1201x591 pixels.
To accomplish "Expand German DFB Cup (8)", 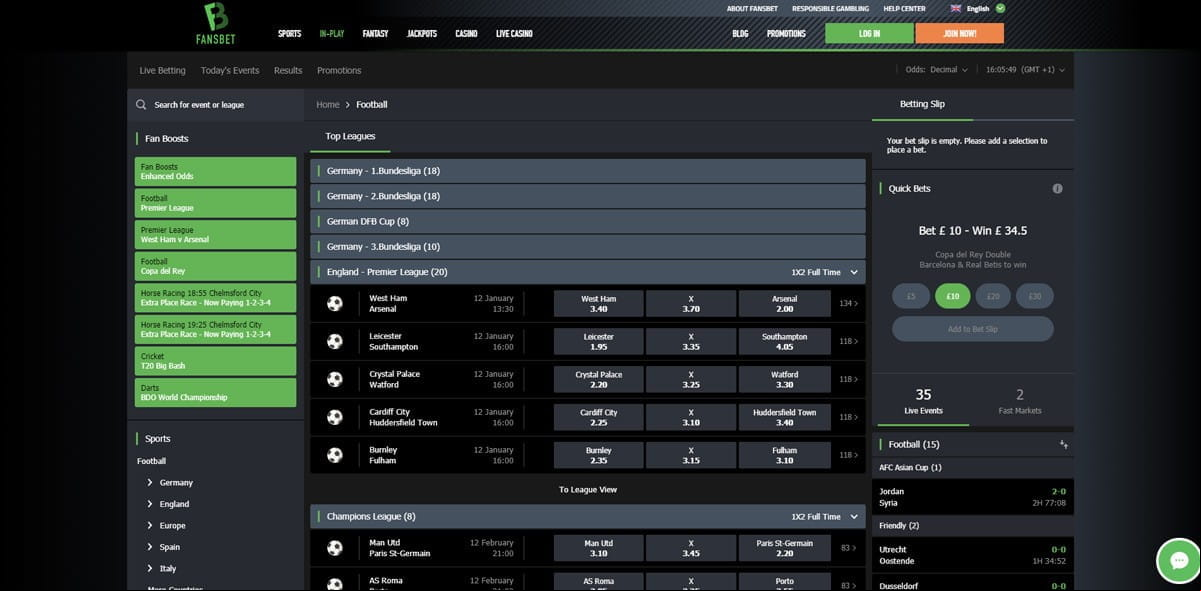I will point(588,221).
